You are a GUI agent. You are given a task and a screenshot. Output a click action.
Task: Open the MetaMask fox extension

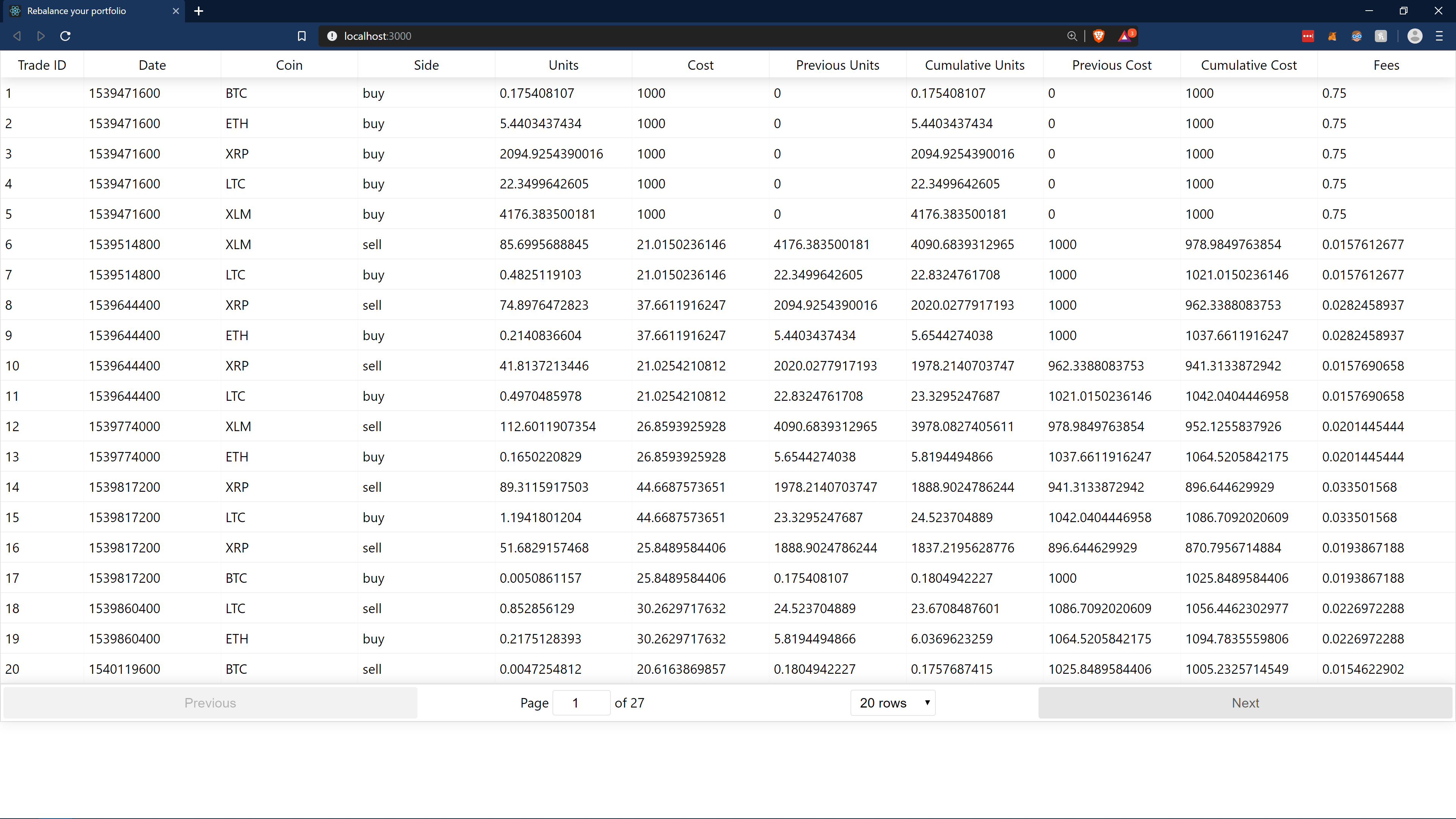(x=1332, y=36)
